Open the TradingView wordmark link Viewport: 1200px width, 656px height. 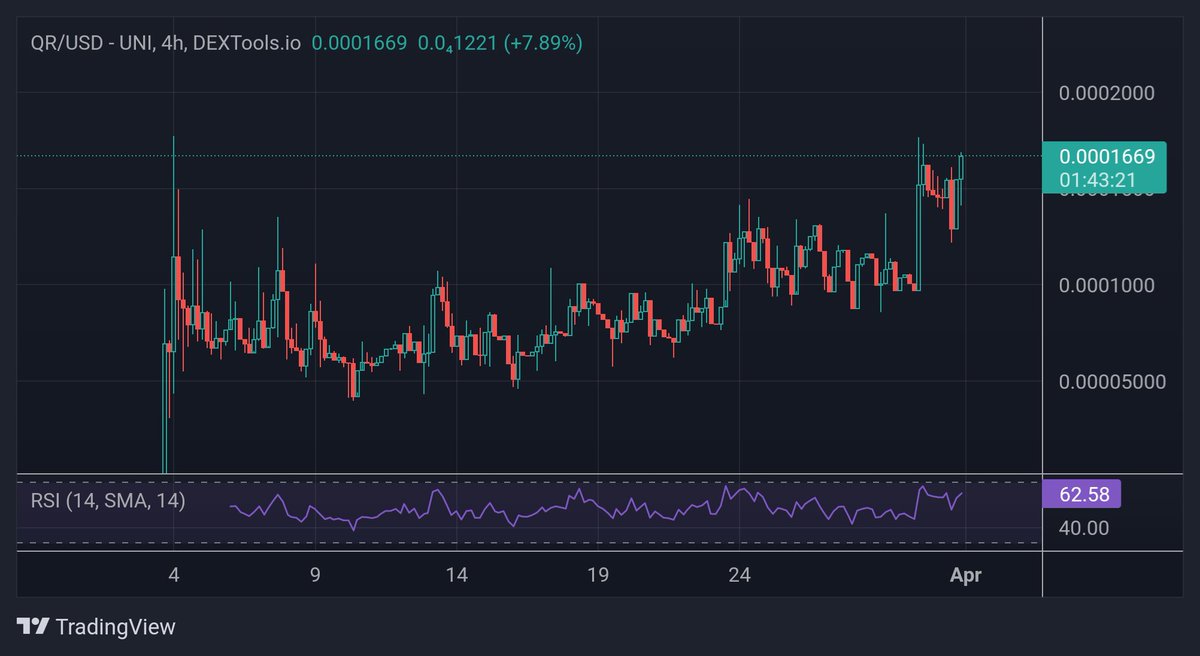click(115, 627)
